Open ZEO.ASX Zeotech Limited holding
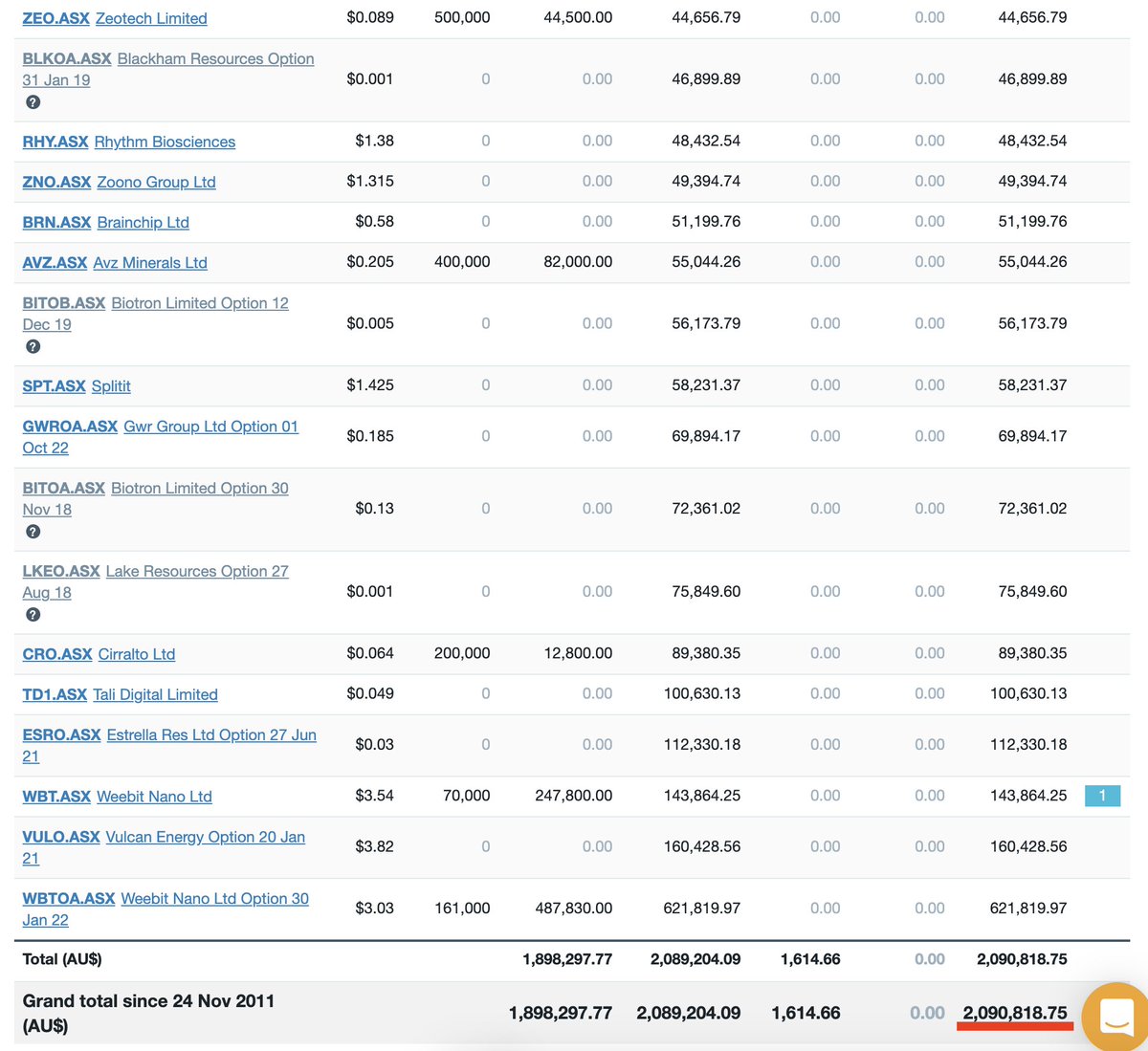This screenshot has height=1051, width=1148. (115, 18)
